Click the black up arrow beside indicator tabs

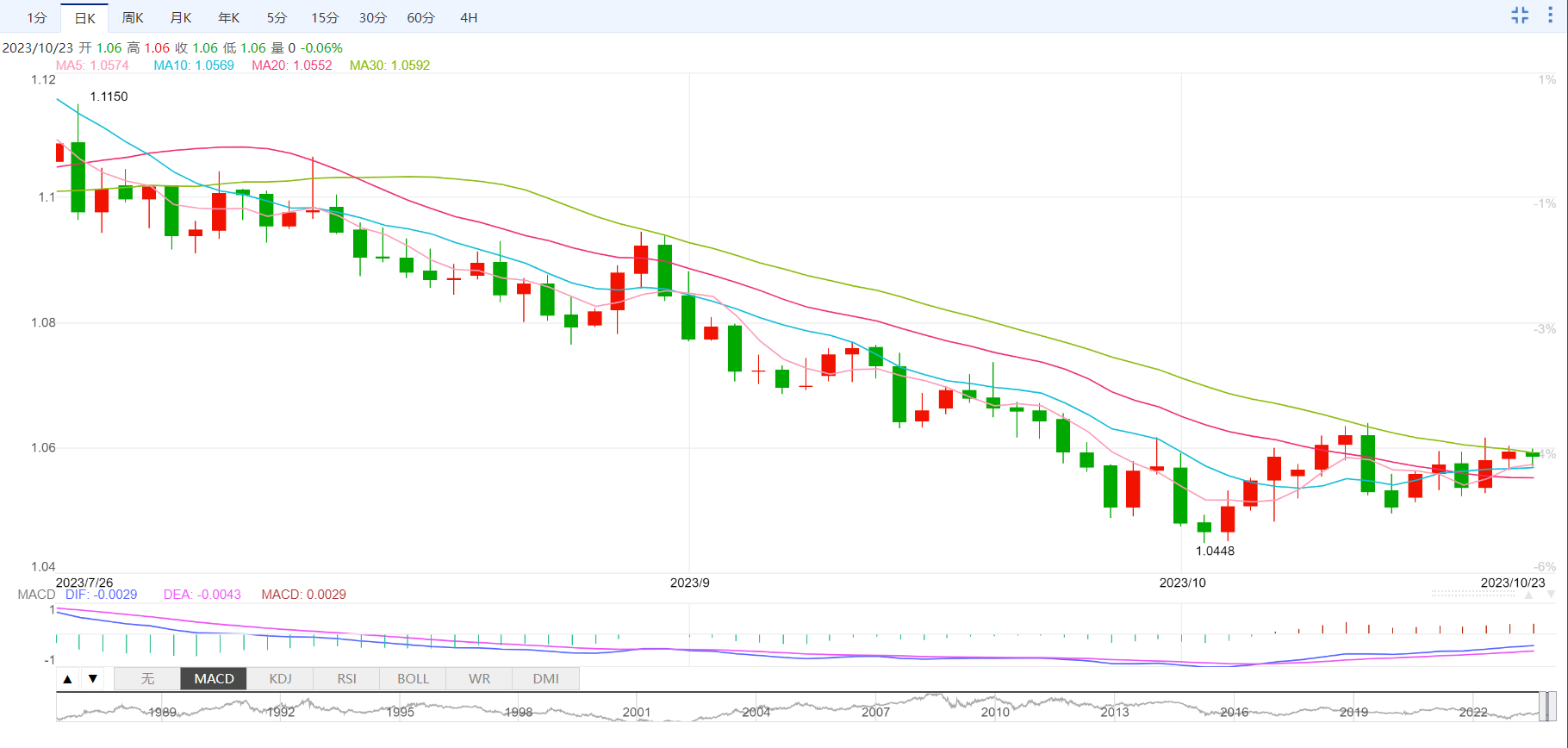[x=67, y=679]
